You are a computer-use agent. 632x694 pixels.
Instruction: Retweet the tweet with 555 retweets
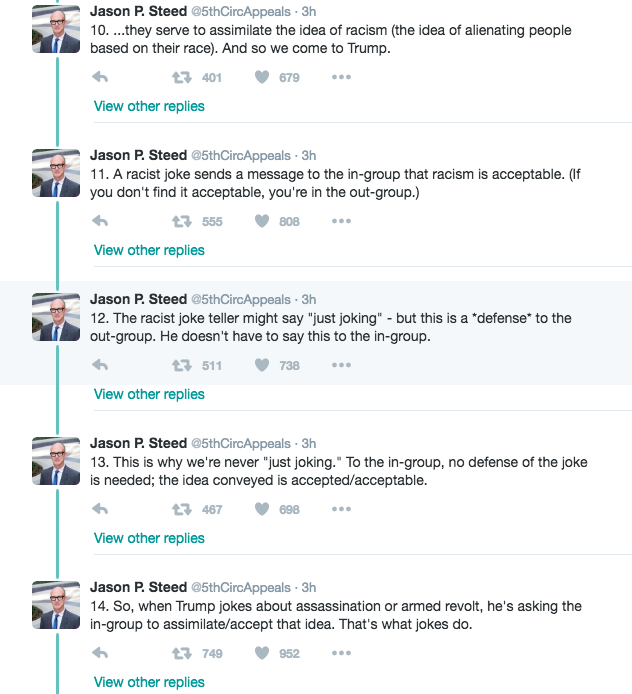click(x=182, y=221)
